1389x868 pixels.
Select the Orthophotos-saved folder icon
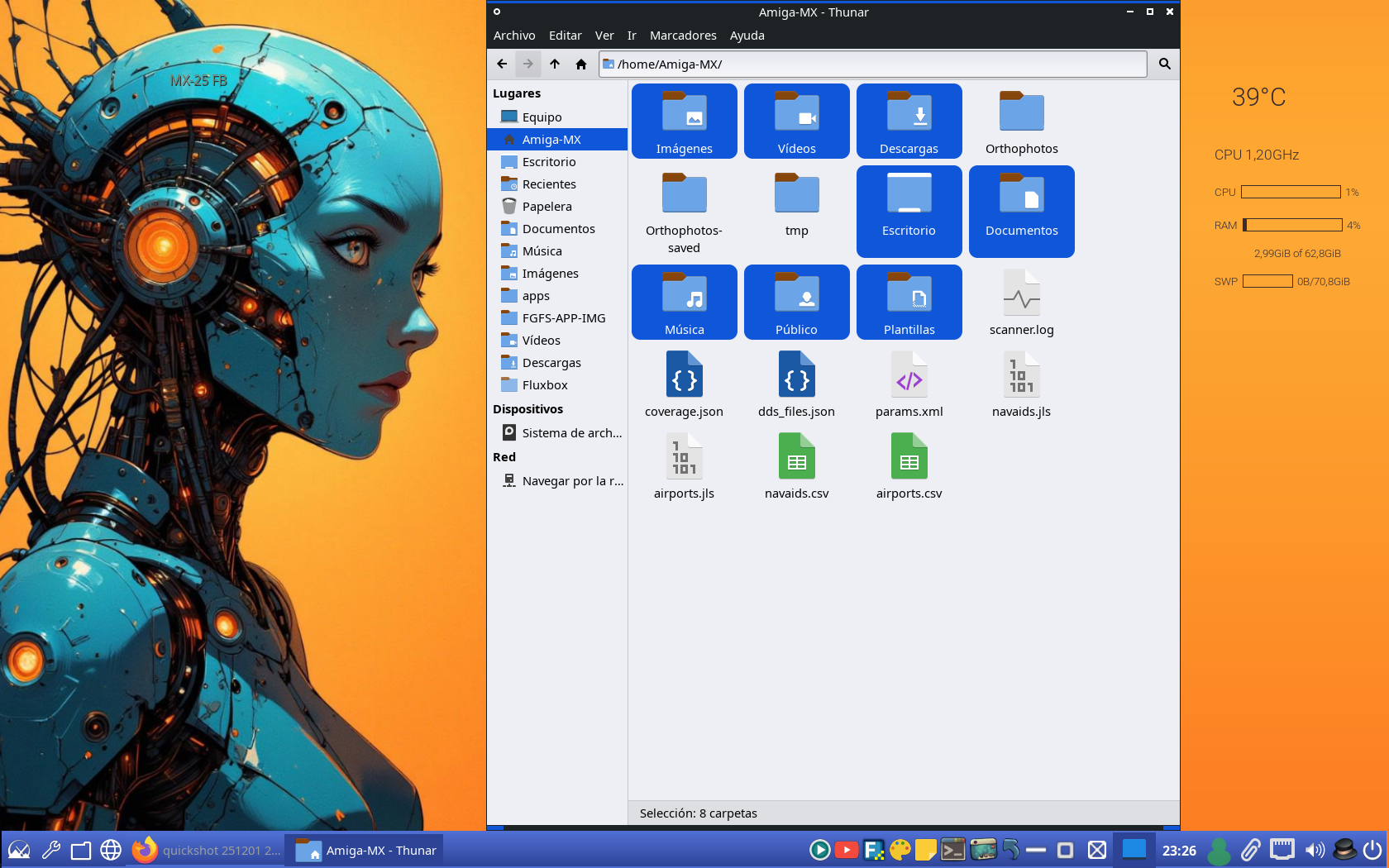[685, 194]
